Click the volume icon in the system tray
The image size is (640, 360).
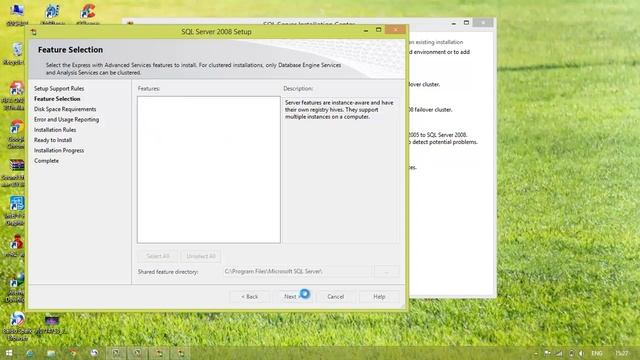click(581, 353)
